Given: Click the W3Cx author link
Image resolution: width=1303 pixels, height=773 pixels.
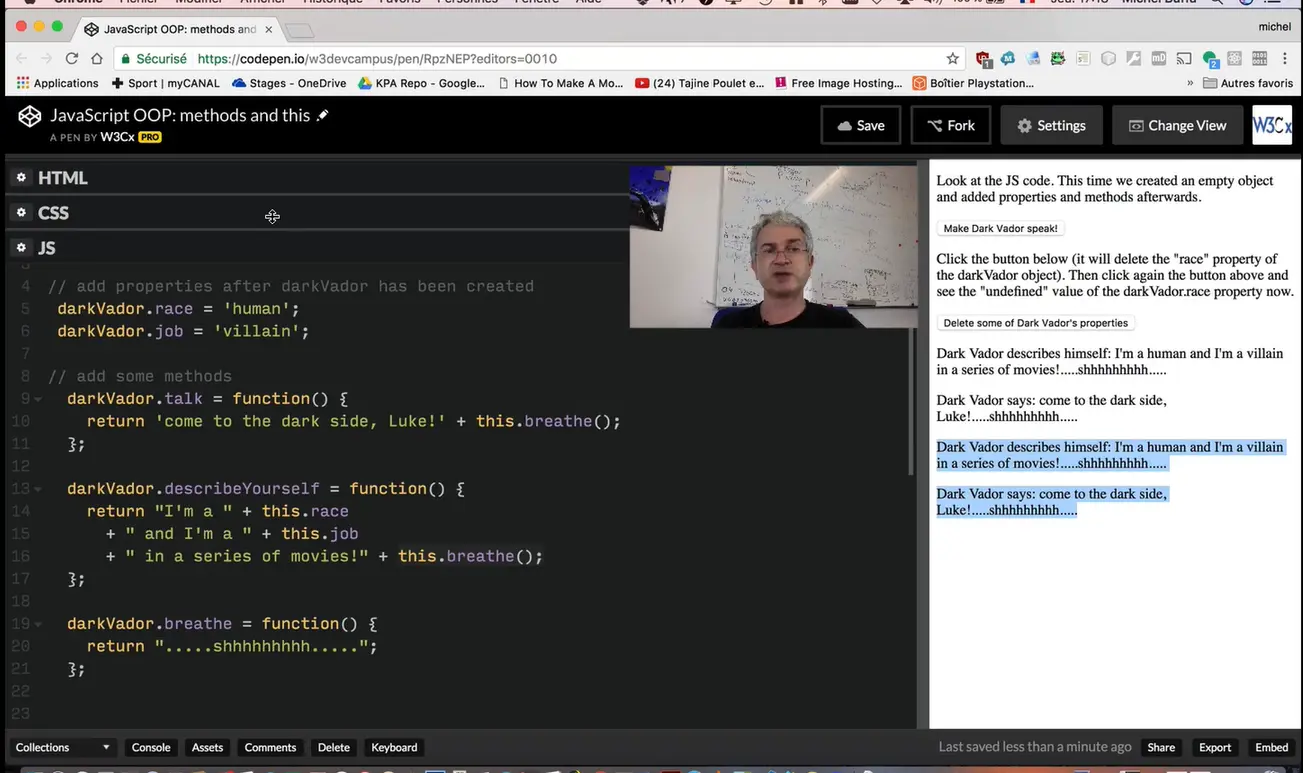Looking at the screenshot, I should pyautogui.click(x=118, y=137).
